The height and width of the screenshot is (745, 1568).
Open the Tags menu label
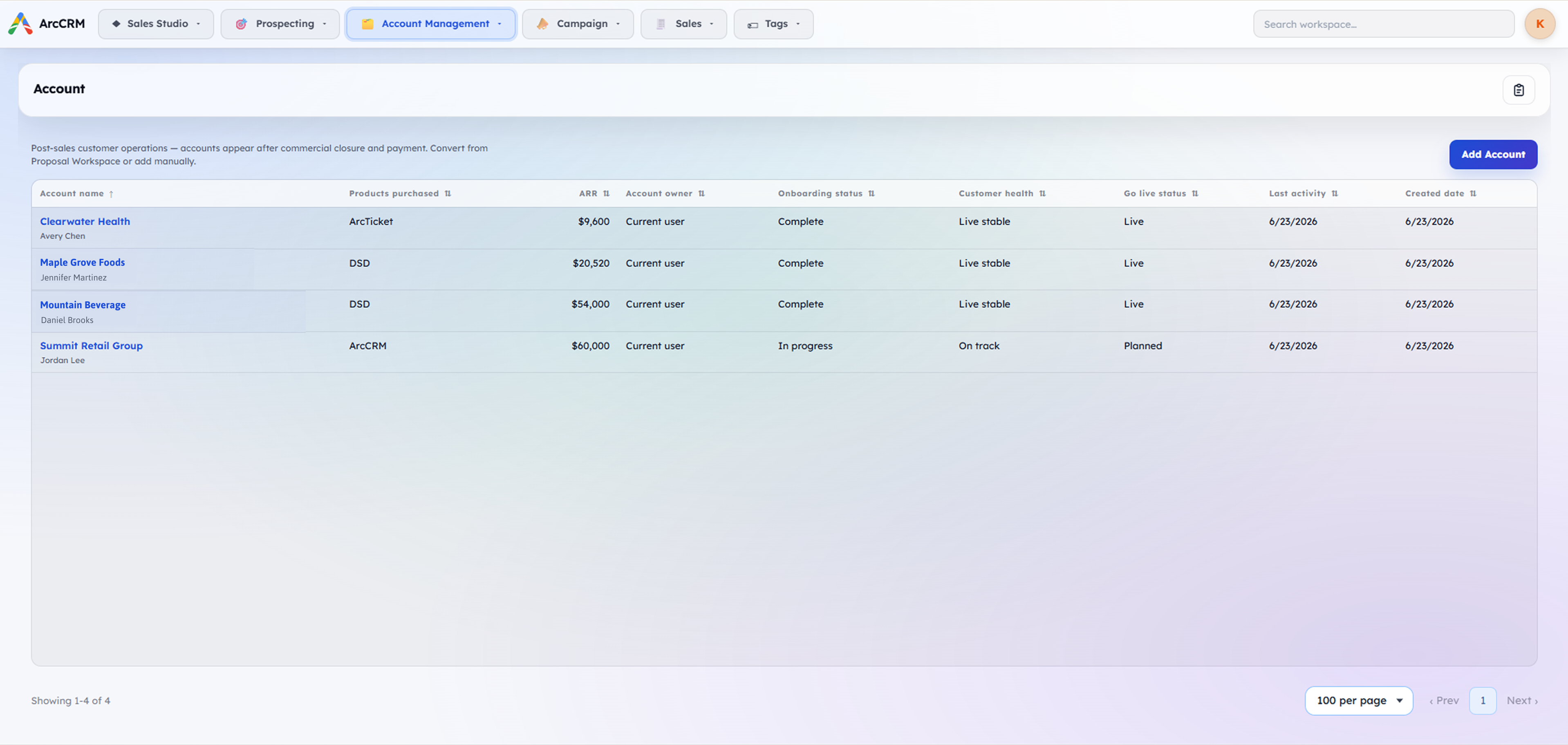776,24
